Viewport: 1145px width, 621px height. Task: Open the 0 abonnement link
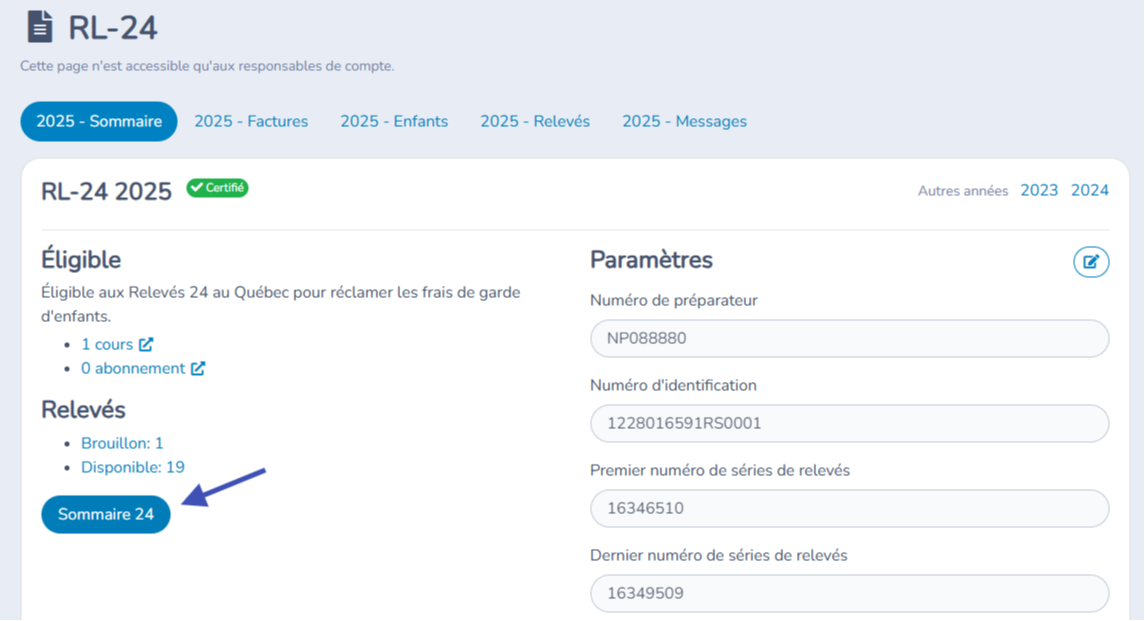[133, 368]
